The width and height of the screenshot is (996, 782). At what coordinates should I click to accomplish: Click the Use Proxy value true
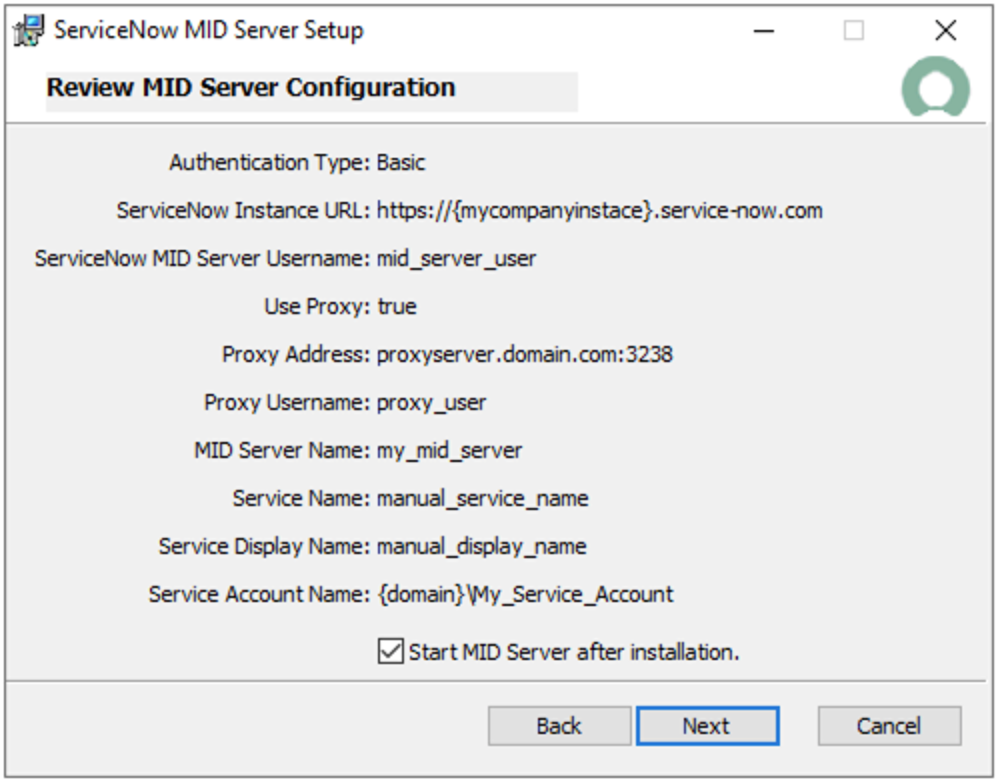coord(397,306)
